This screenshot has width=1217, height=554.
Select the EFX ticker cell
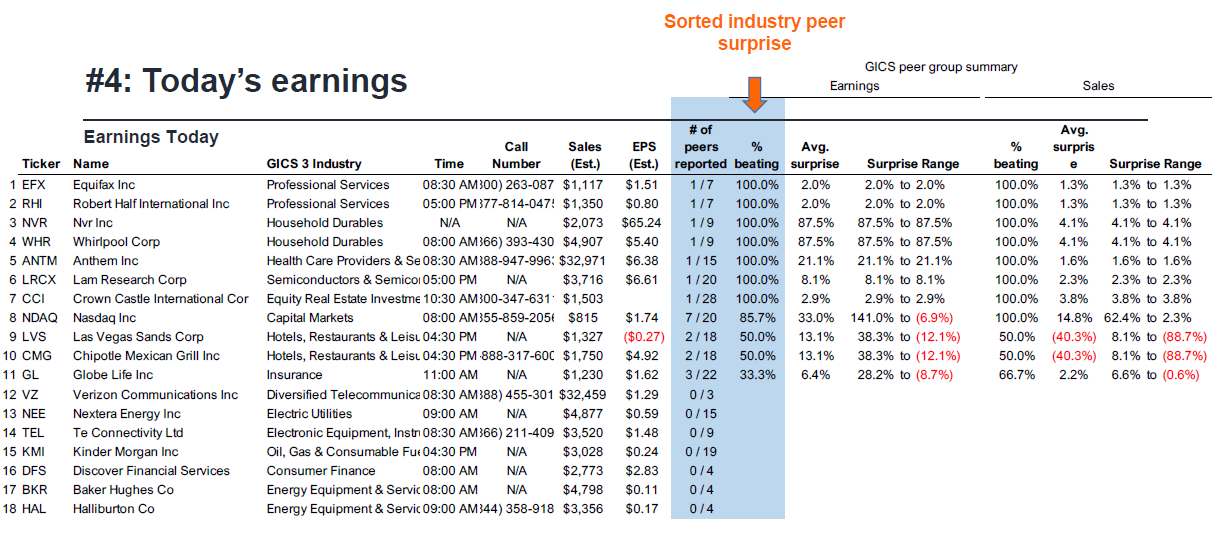click(x=35, y=185)
